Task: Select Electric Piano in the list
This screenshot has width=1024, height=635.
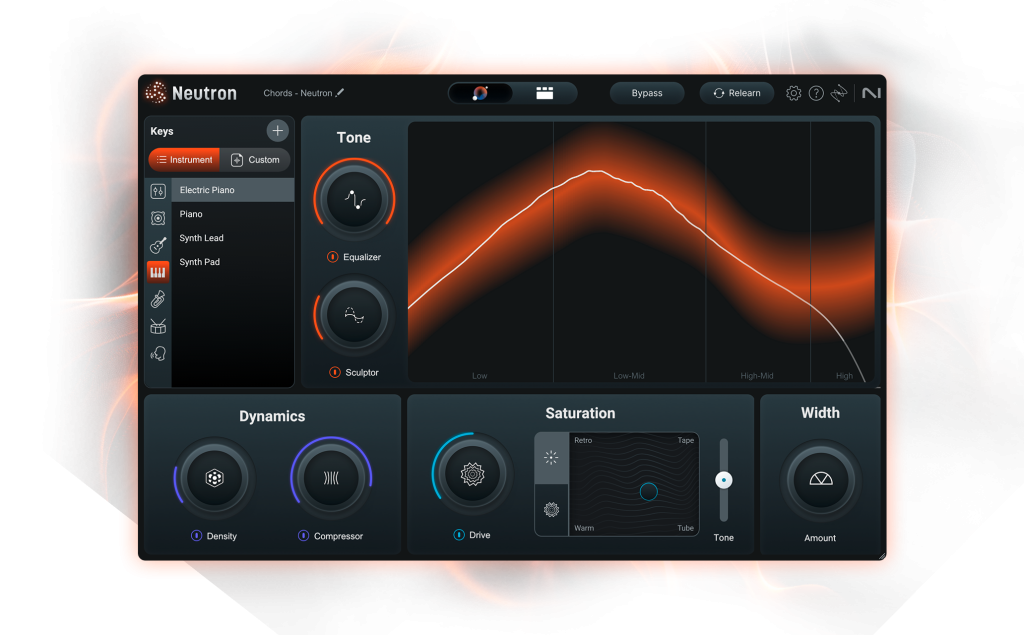Action: 232,190
